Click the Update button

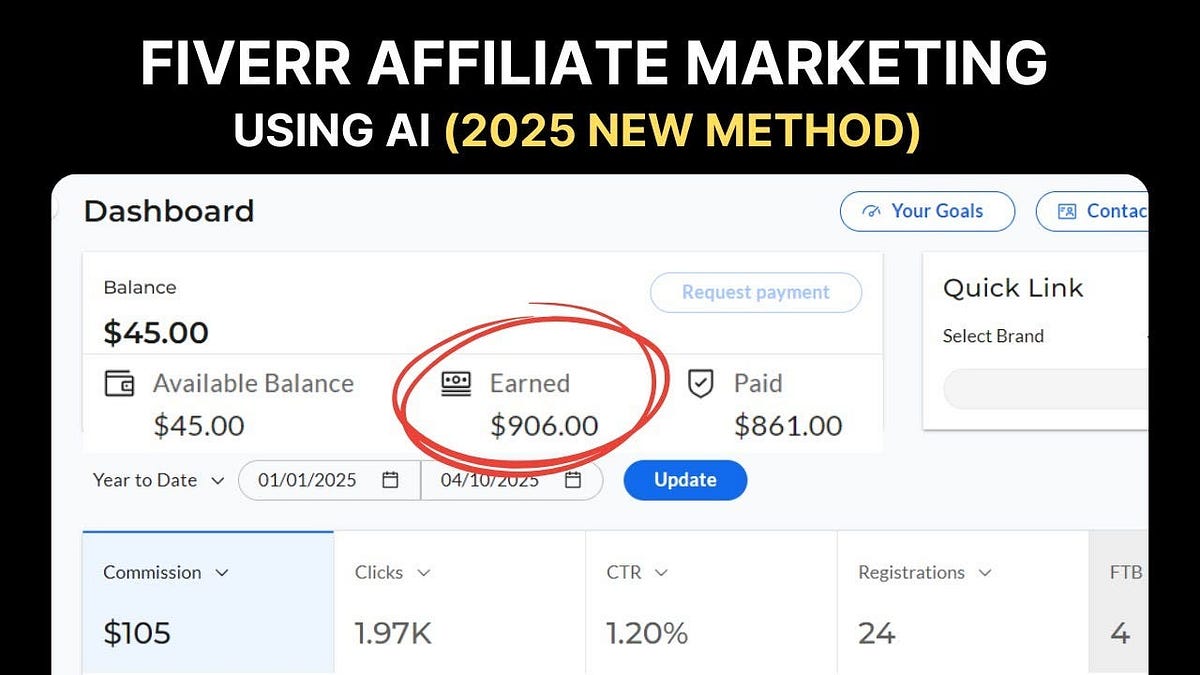(x=685, y=480)
